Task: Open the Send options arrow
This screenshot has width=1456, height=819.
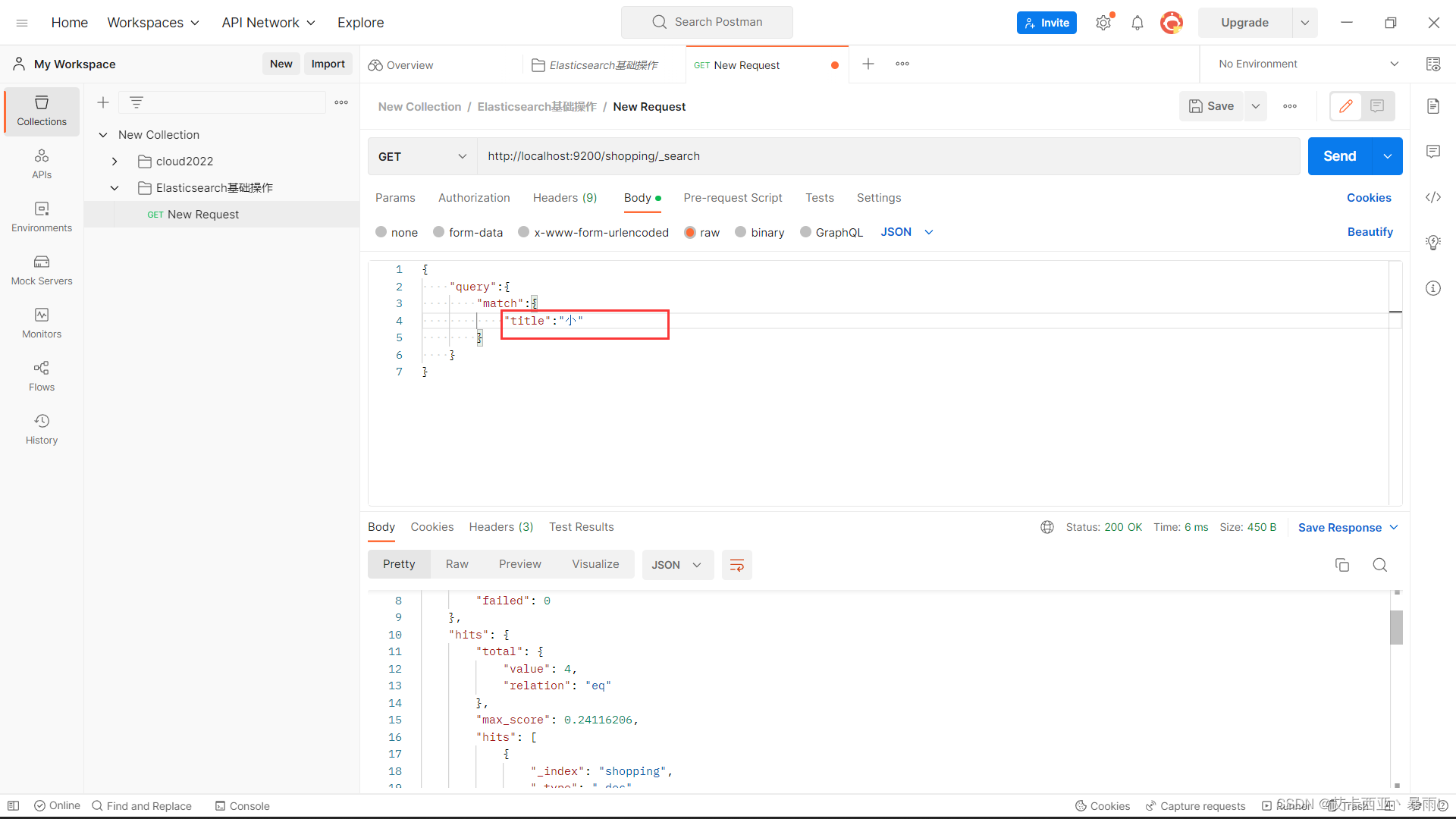Action: [1388, 156]
